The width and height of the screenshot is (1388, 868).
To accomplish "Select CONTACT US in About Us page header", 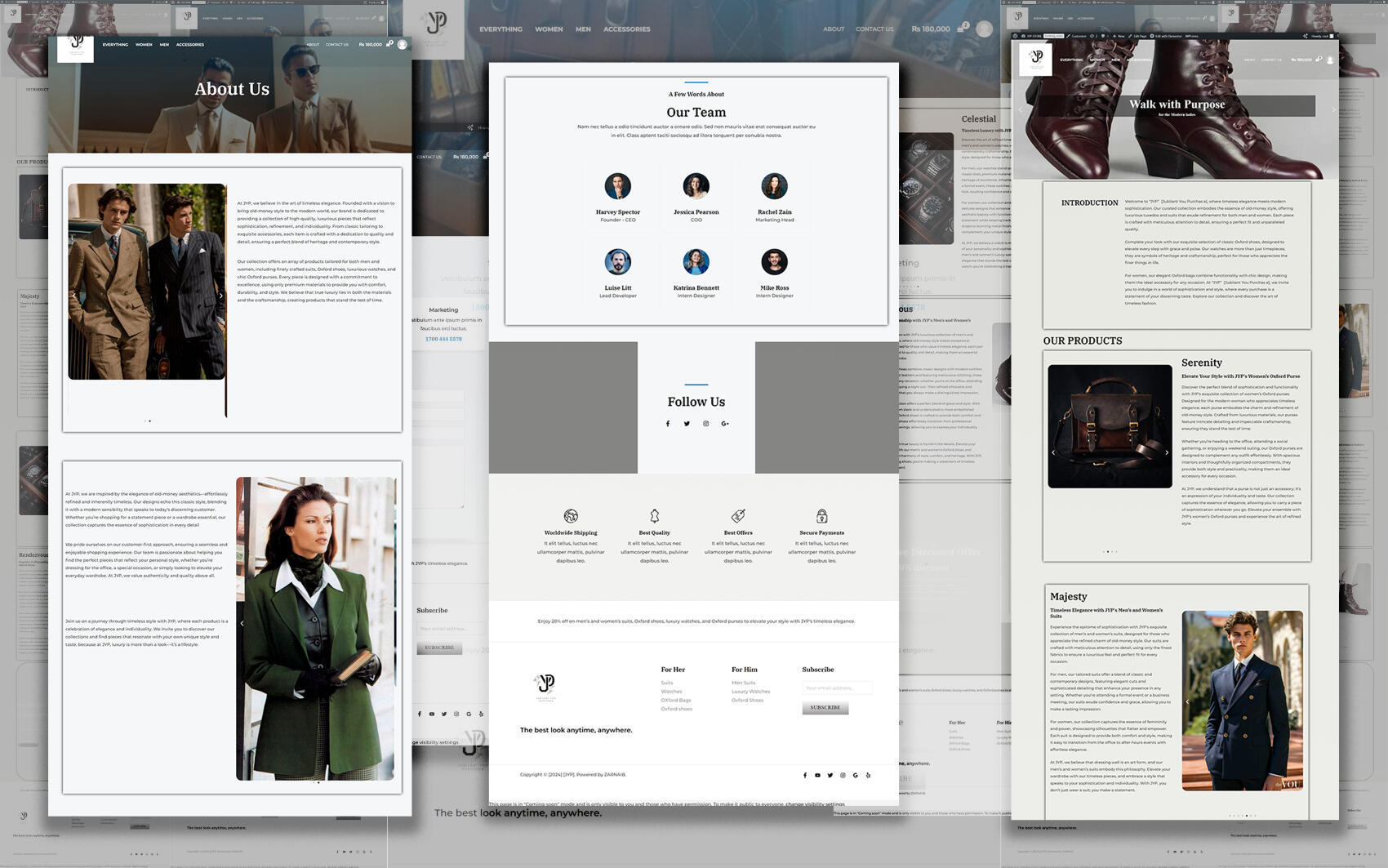I will (337, 45).
